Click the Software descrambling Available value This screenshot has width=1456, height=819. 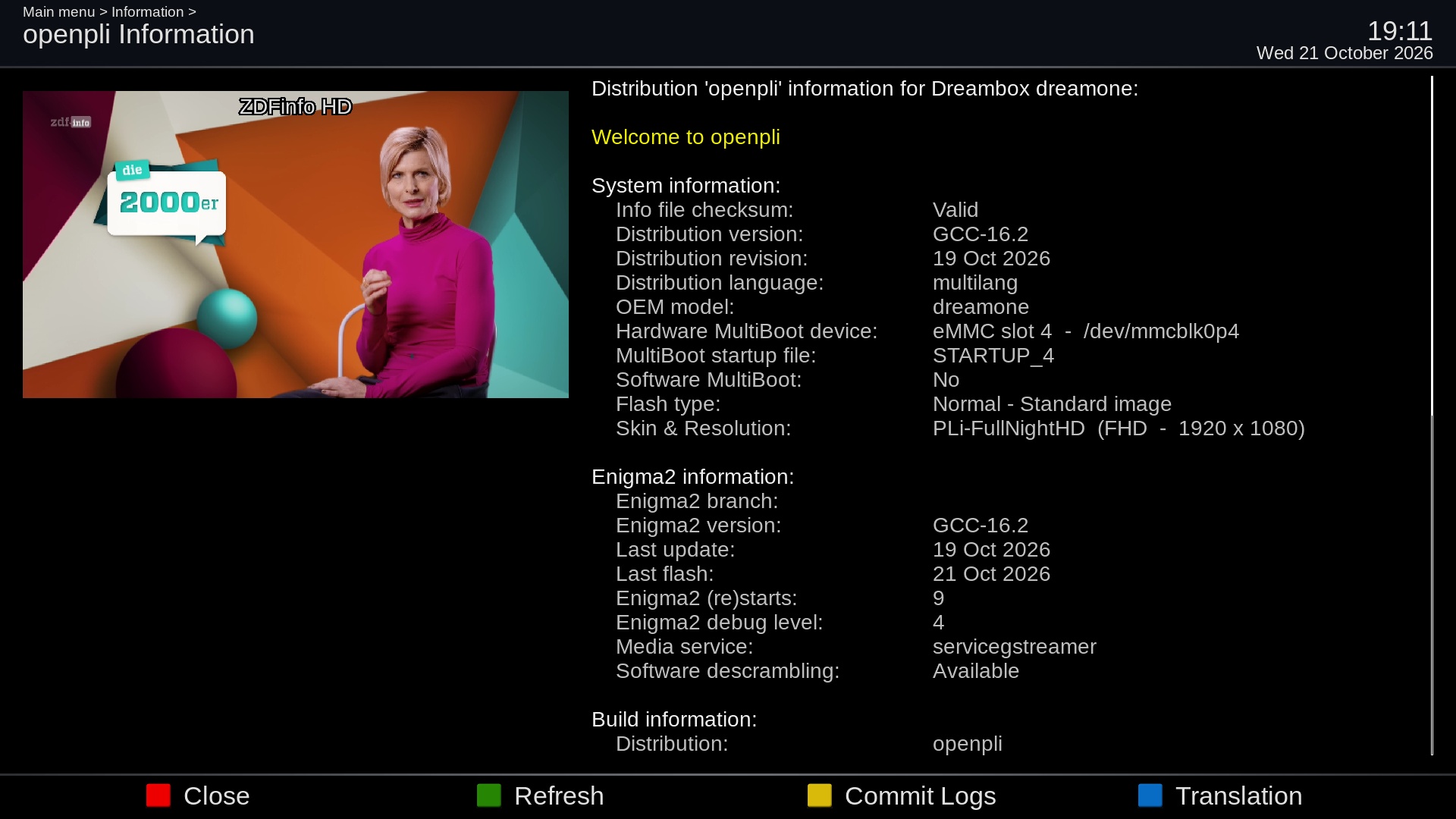pyautogui.click(x=976, y=671)
